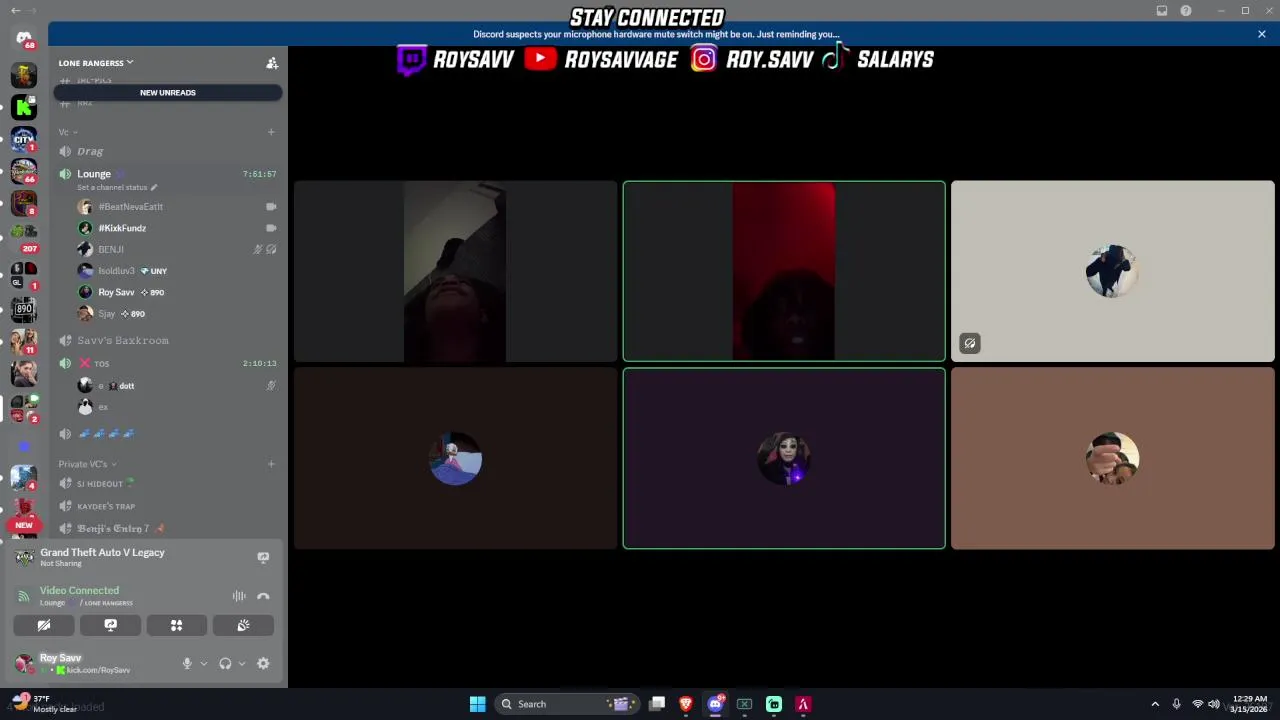Open Discord direct messages home icon

[x=24, y=38]
